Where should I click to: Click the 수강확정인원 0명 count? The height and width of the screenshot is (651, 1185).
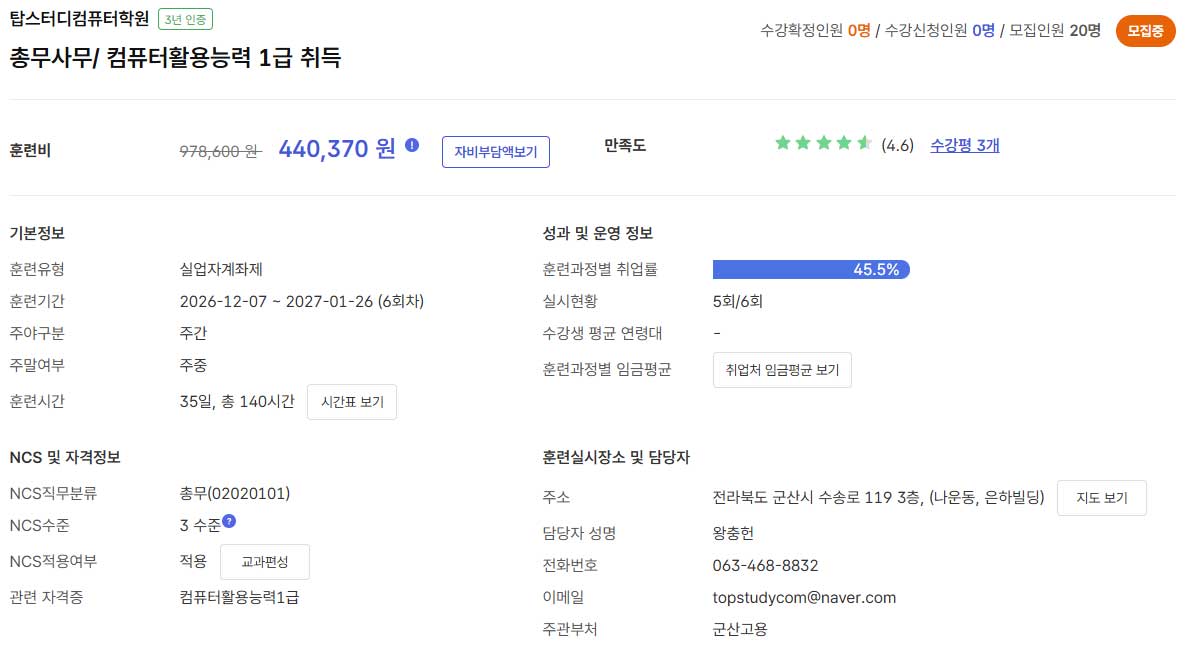click(x=815, y=30)
